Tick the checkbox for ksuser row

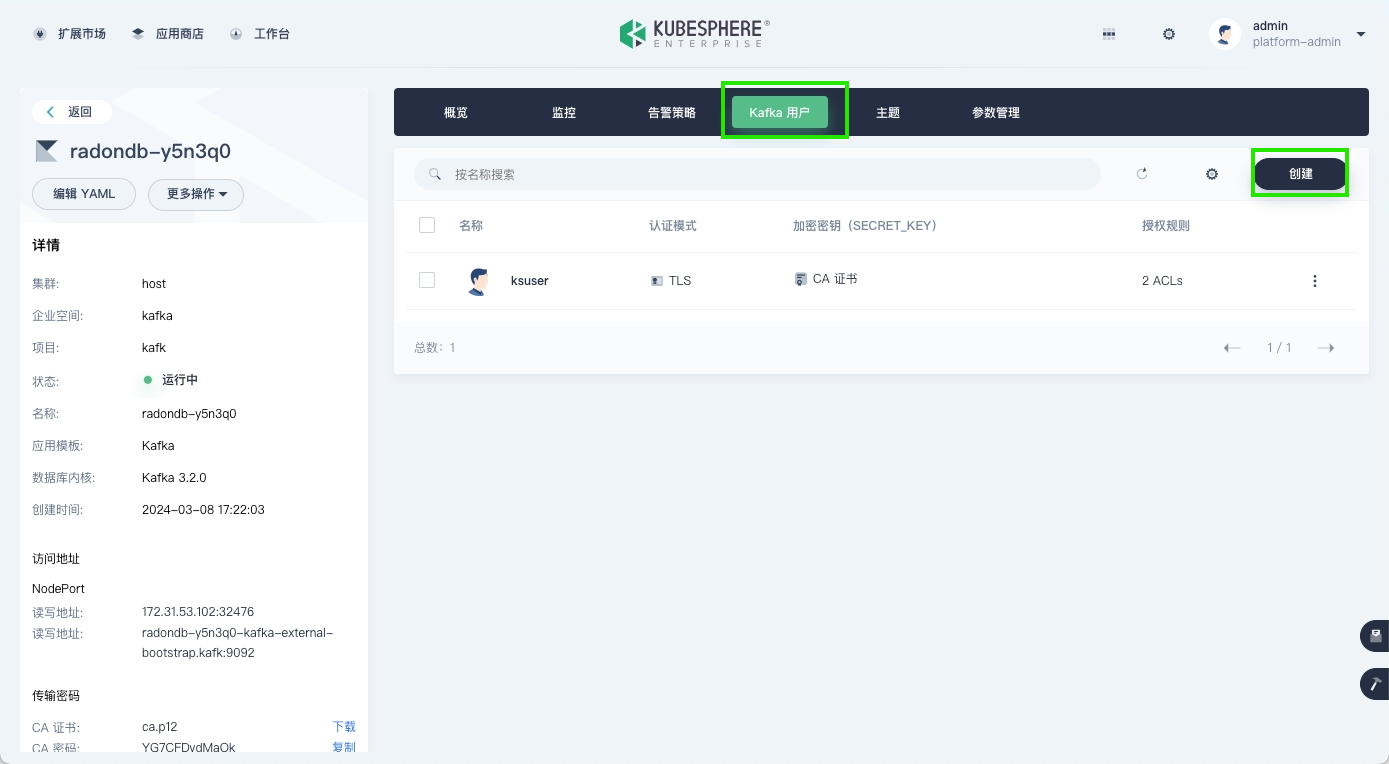point(427,281)
